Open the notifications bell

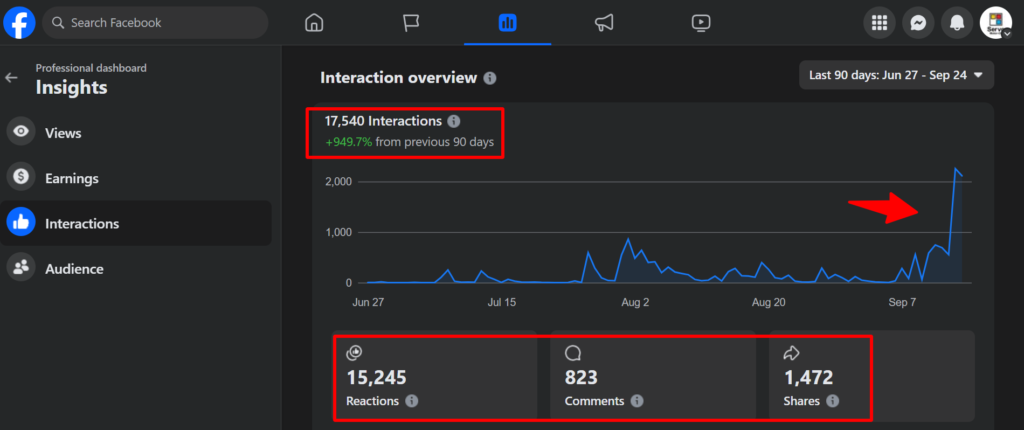point(957,22)
